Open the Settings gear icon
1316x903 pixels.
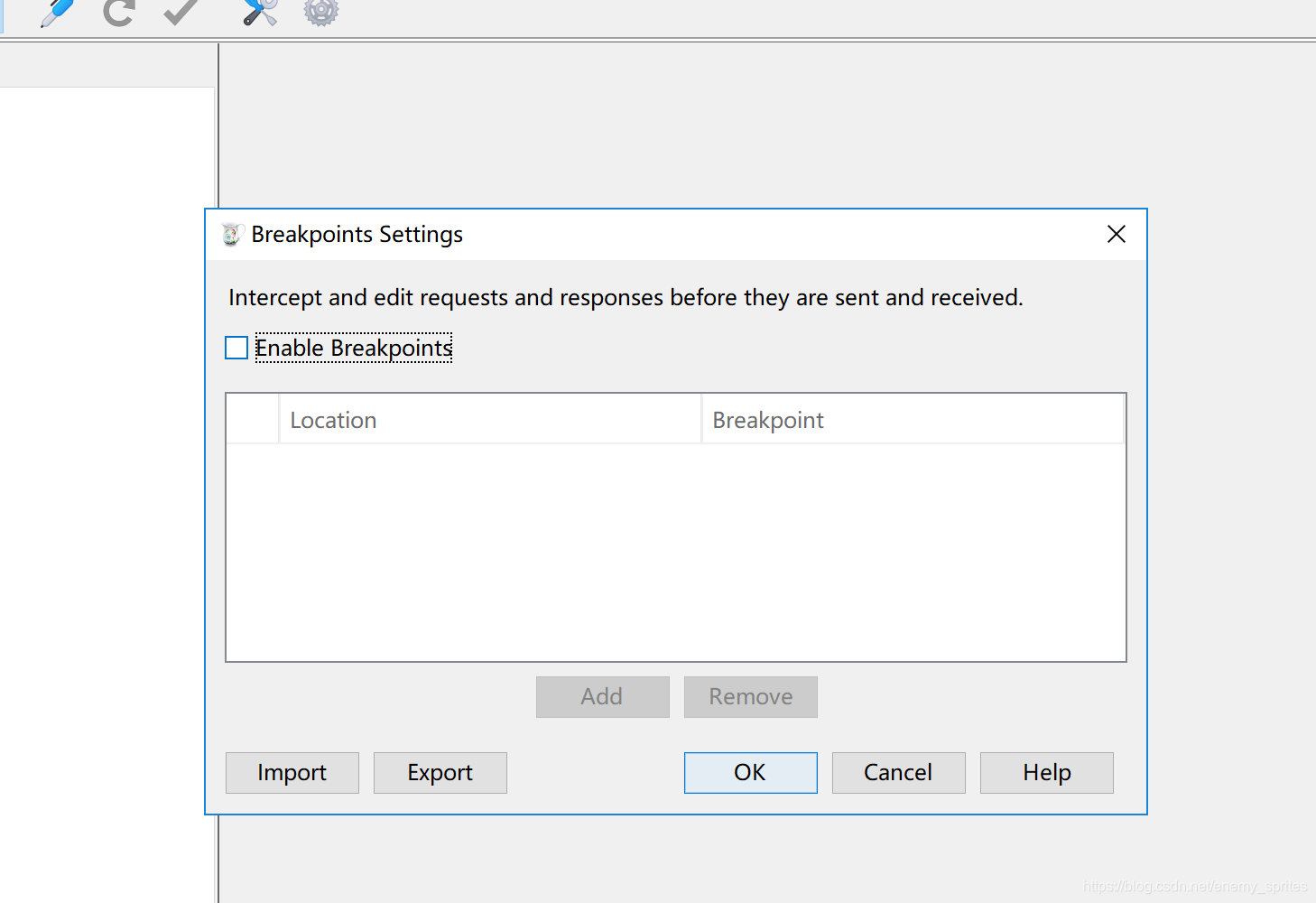[x=320, y=12]
